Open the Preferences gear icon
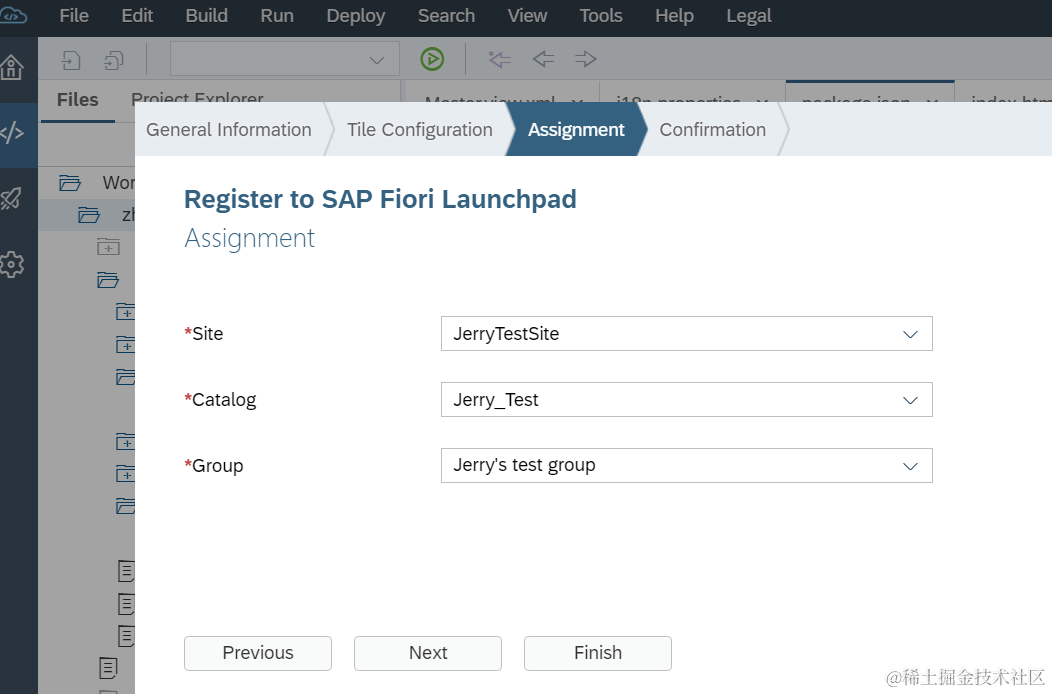 coord(12,264)
